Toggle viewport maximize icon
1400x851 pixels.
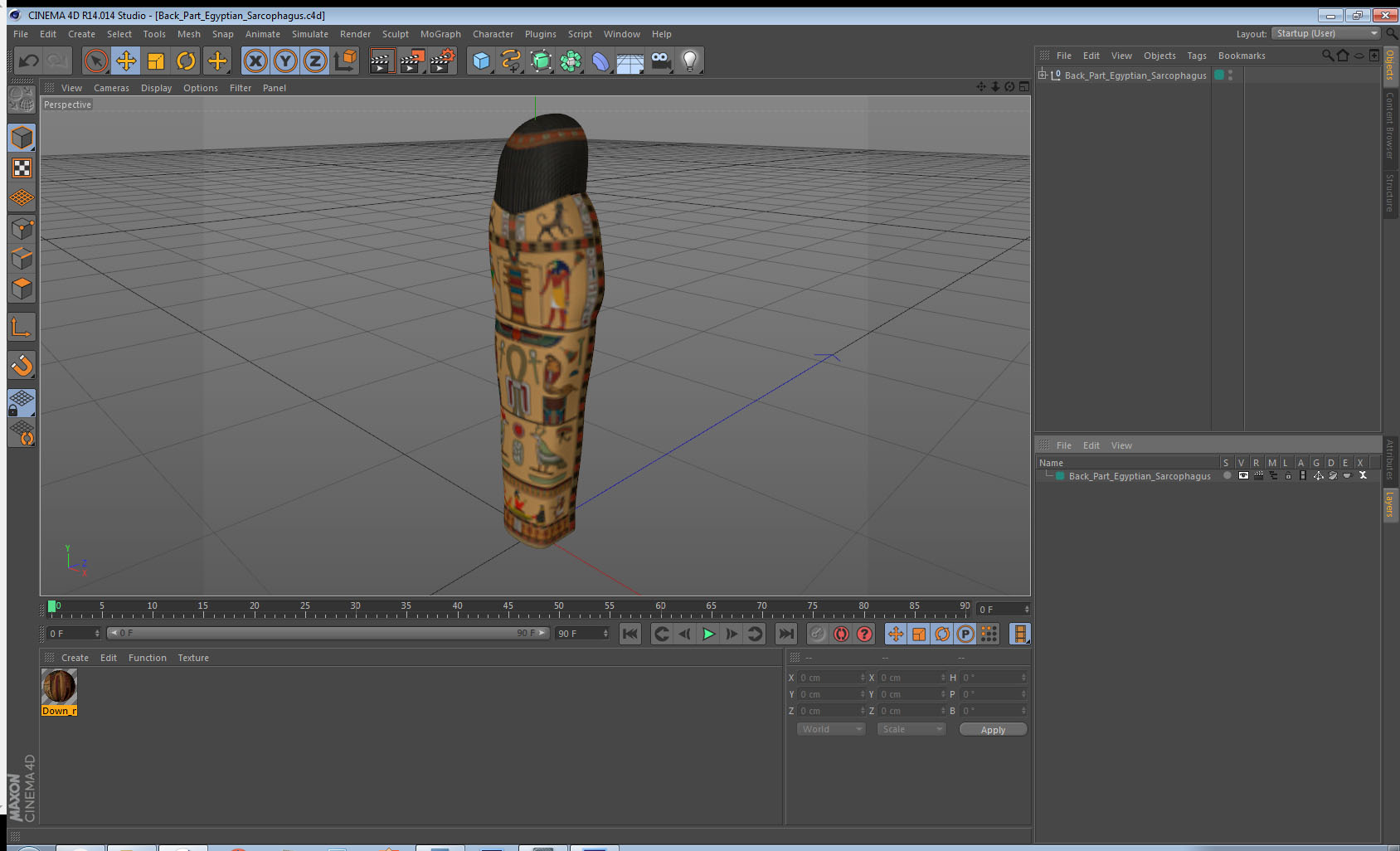pyautogui.click(x=1024, y=86)
